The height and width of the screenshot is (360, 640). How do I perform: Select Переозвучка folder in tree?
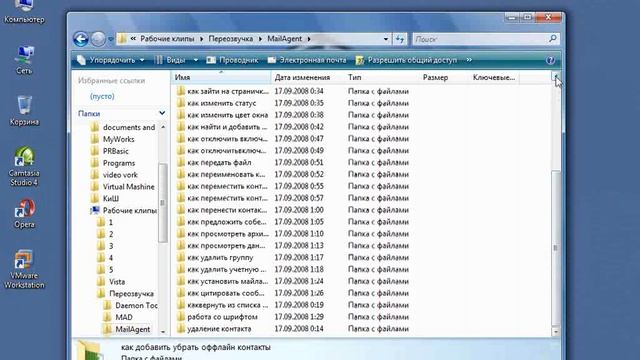[x=126, y=293]
